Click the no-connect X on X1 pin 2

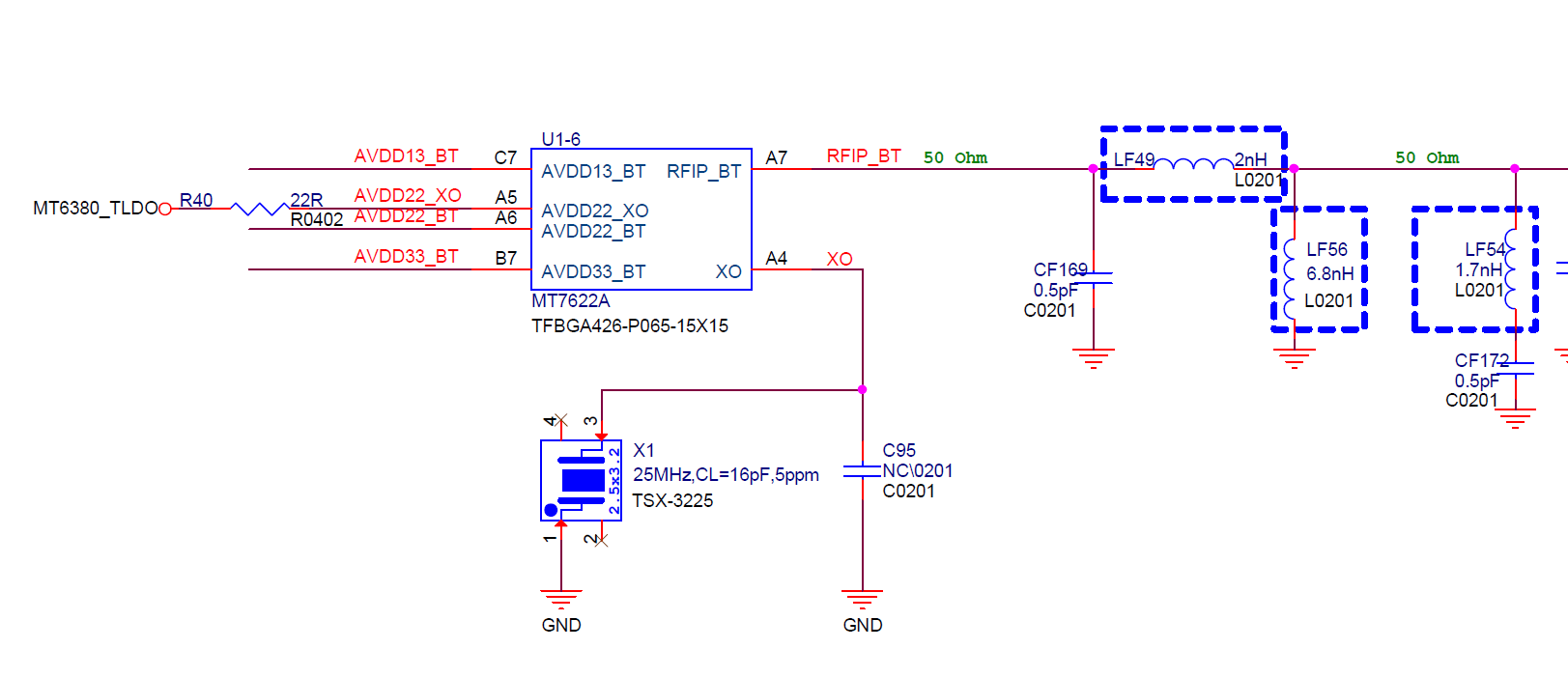[x=602, y=541]
